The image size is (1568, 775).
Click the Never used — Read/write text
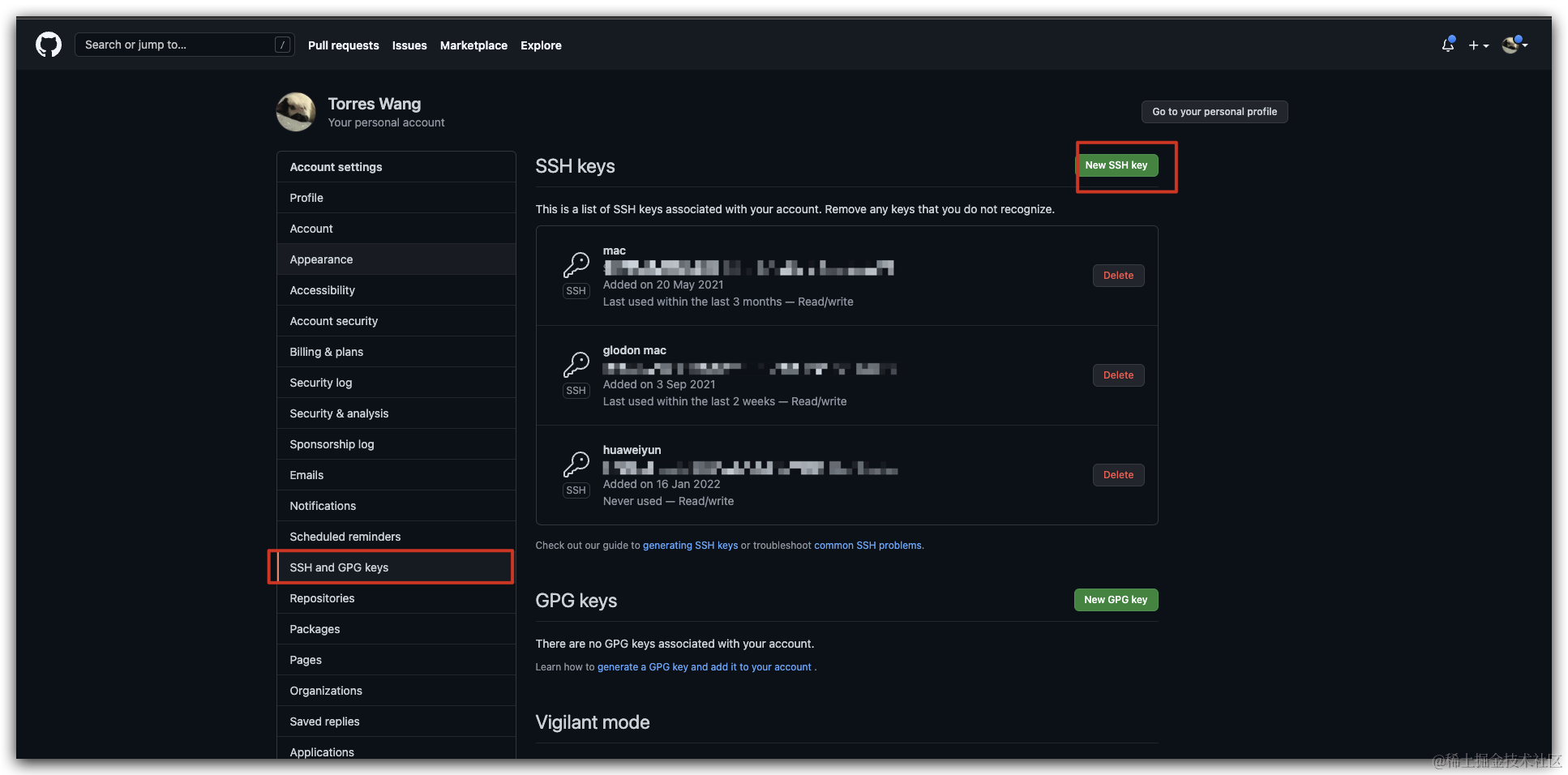(668, 501)
